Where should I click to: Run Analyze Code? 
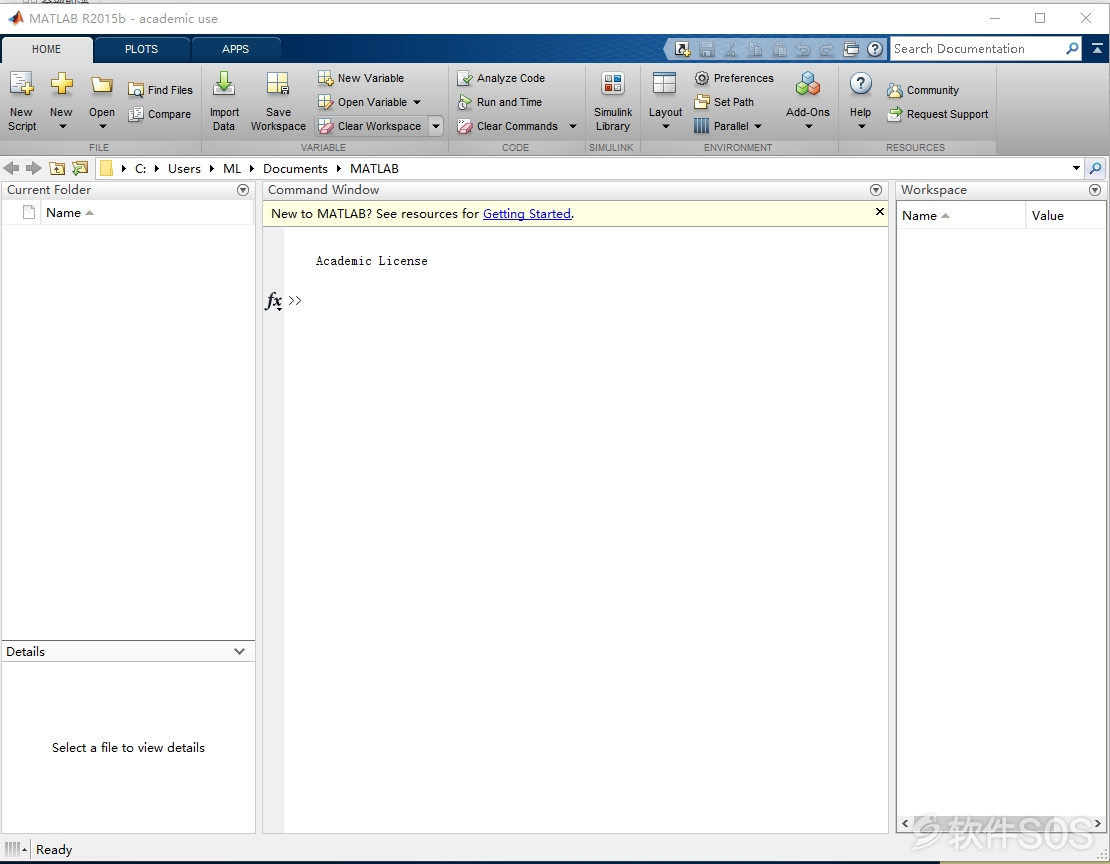(x=501, y=78)
